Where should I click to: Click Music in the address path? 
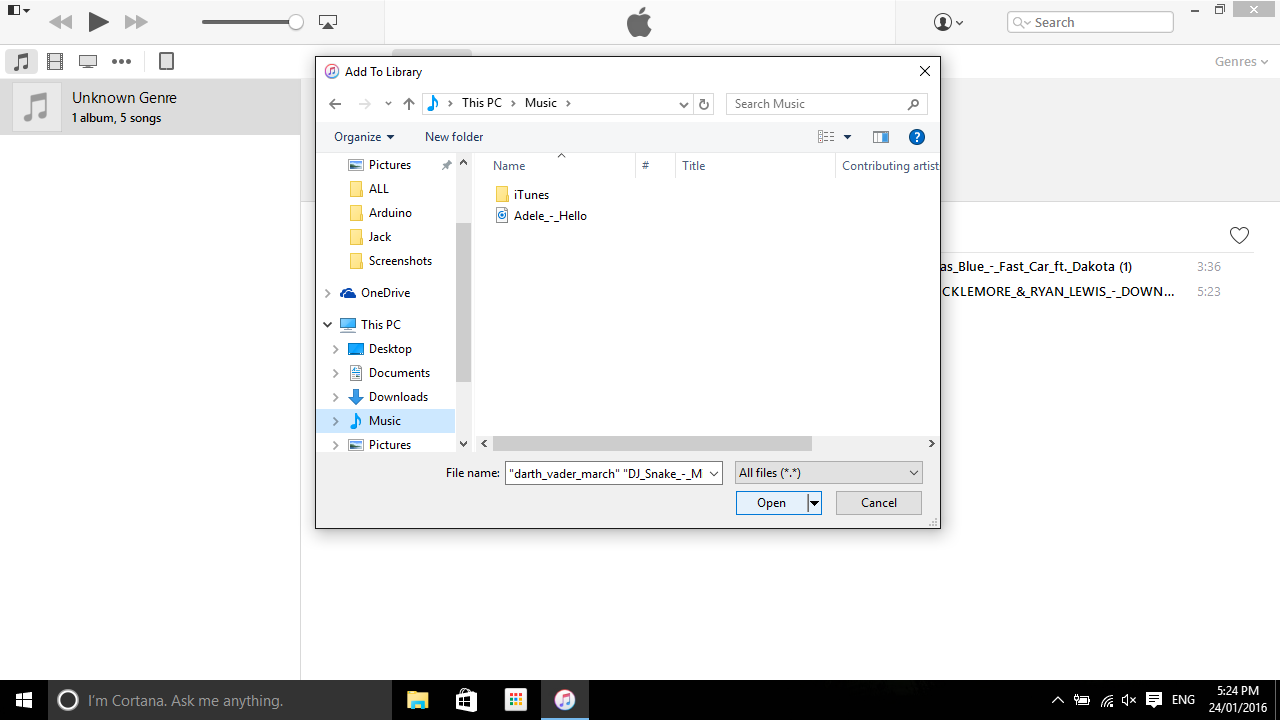pyautogui.click(x=541, y=103)
